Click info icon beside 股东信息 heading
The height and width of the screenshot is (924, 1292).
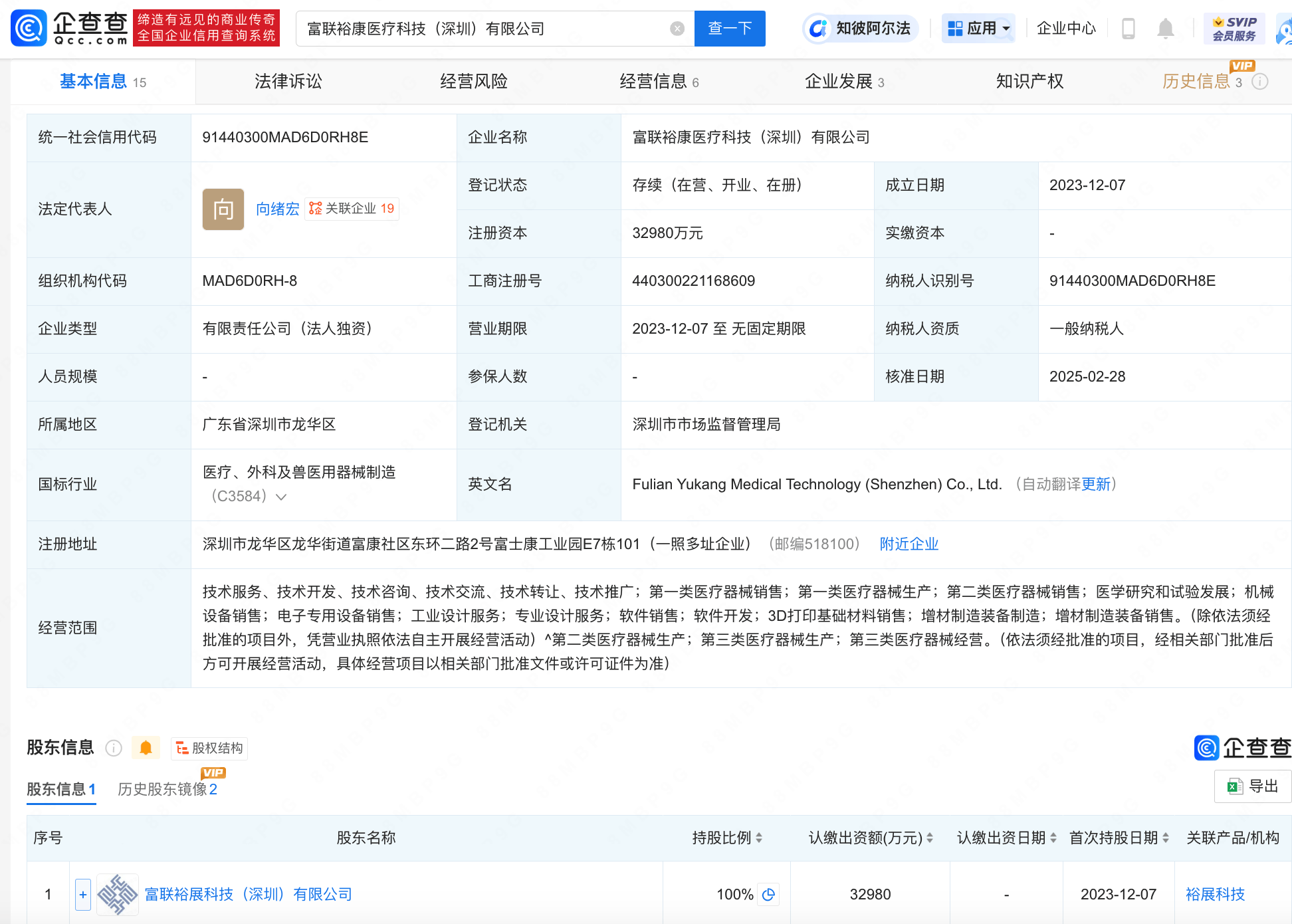[x=114, y=748]
